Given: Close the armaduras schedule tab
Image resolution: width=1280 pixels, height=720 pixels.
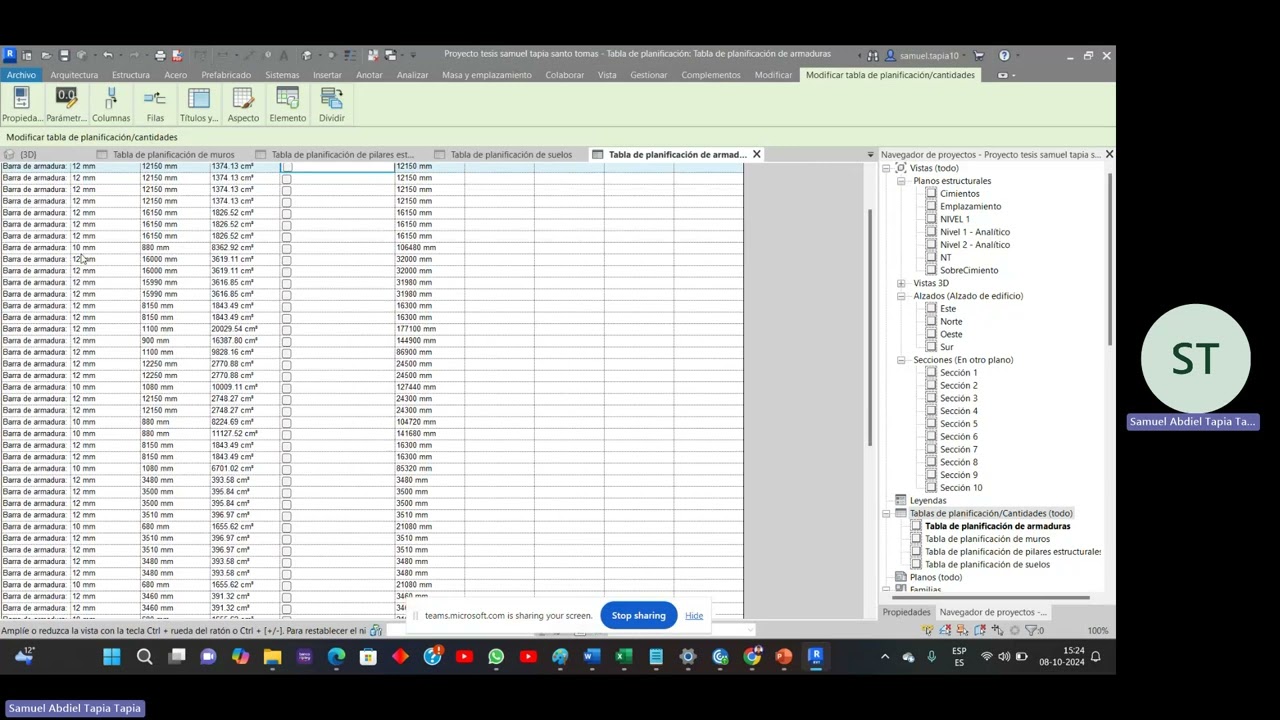Looking at the screenshot, I should (x=756, y=155).
